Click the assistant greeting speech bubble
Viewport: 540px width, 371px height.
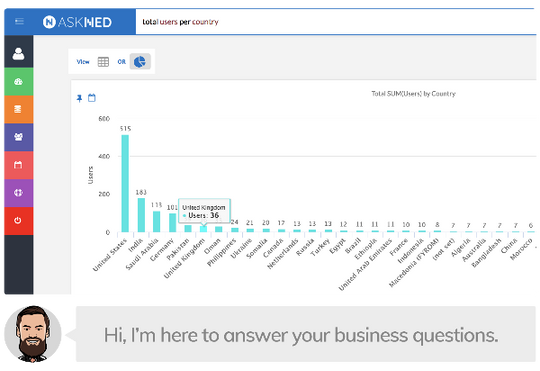click(x=305, y=334)
